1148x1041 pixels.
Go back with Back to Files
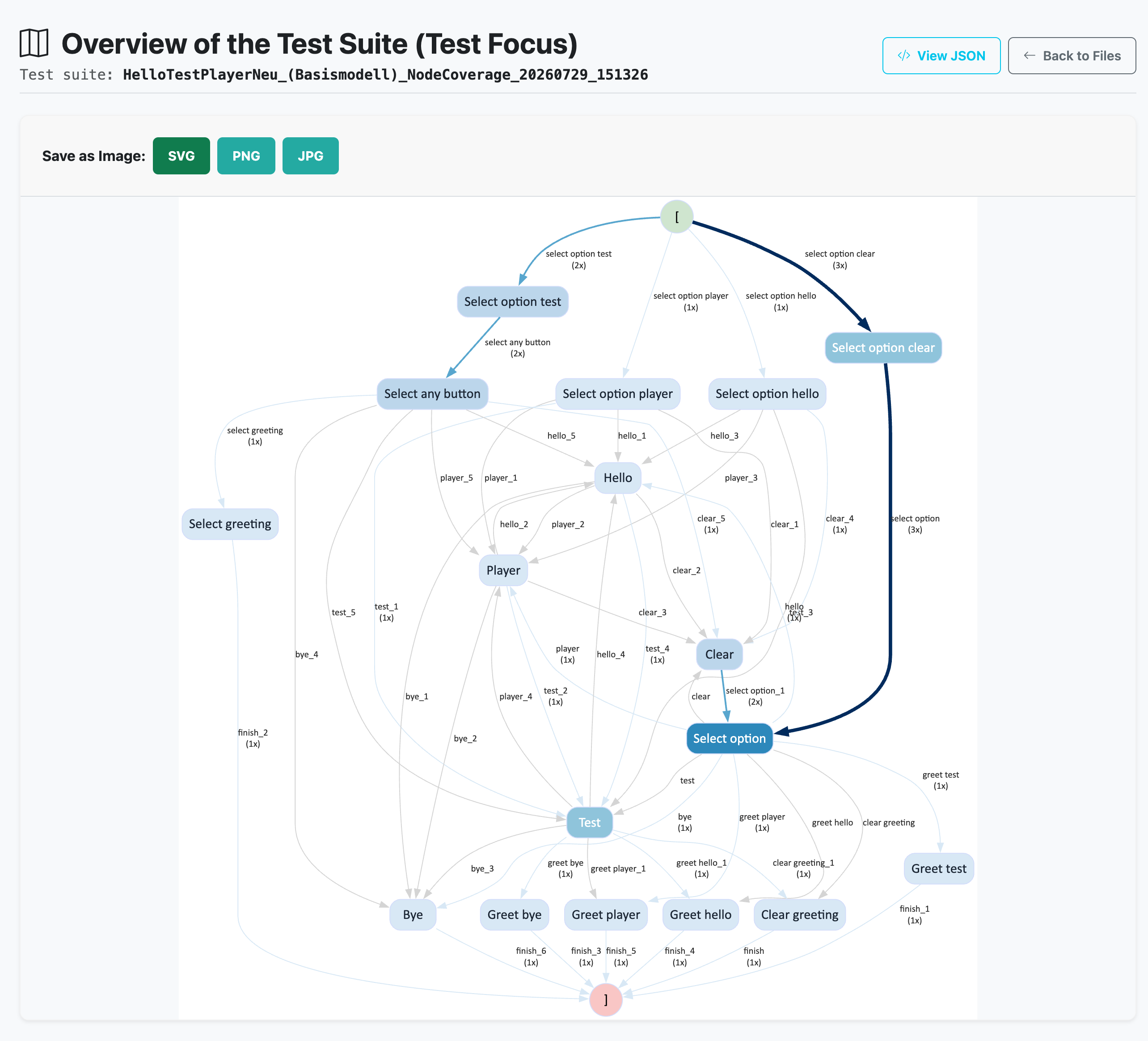[1072, 56]
